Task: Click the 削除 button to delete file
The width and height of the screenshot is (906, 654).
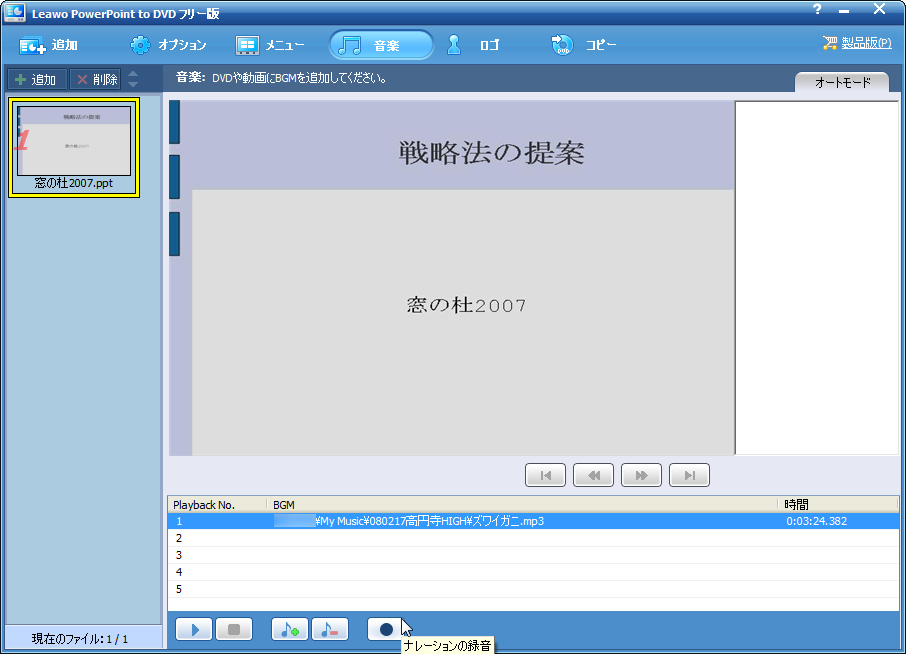Action: [x=95, y=78]
